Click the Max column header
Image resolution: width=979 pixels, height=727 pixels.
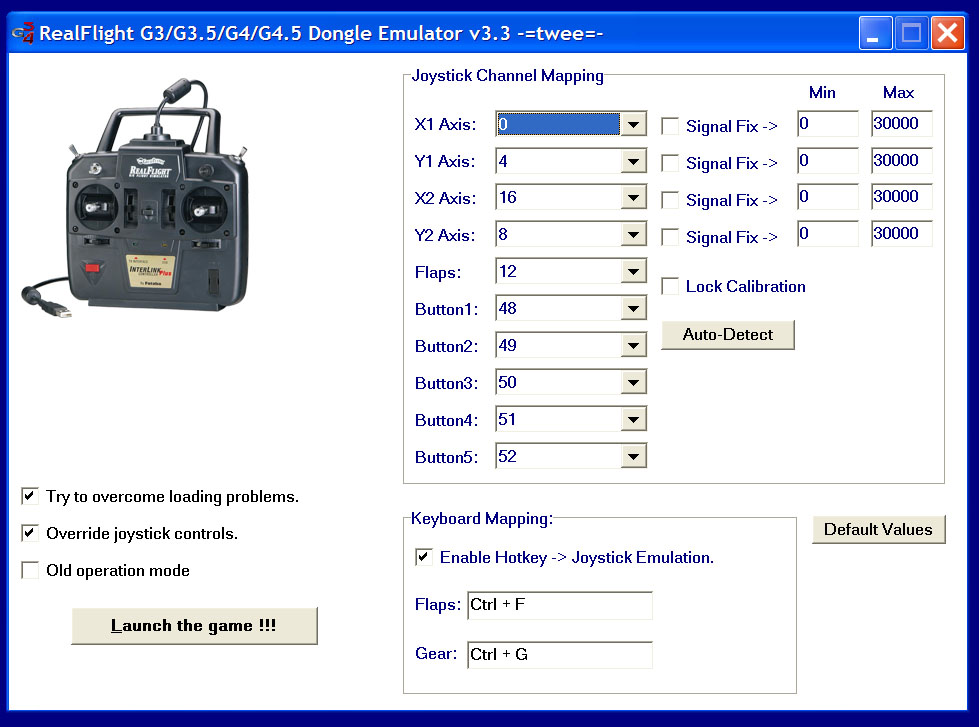click(898, 92)
